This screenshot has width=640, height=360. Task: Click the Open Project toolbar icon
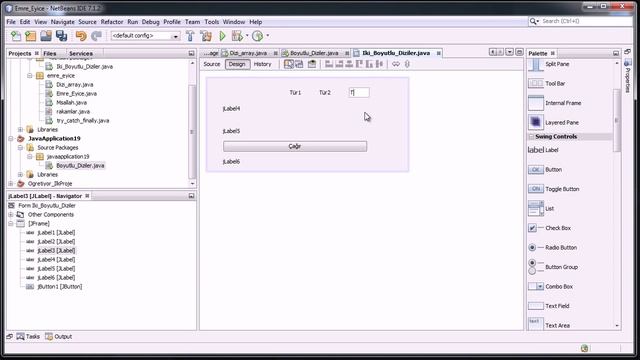[x=46, y=36]
